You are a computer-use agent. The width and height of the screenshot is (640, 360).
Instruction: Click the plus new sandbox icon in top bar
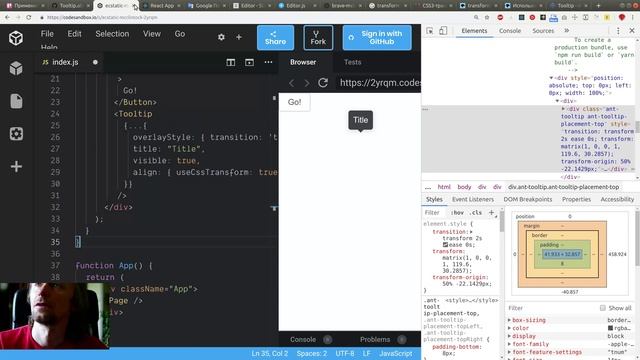239,37
